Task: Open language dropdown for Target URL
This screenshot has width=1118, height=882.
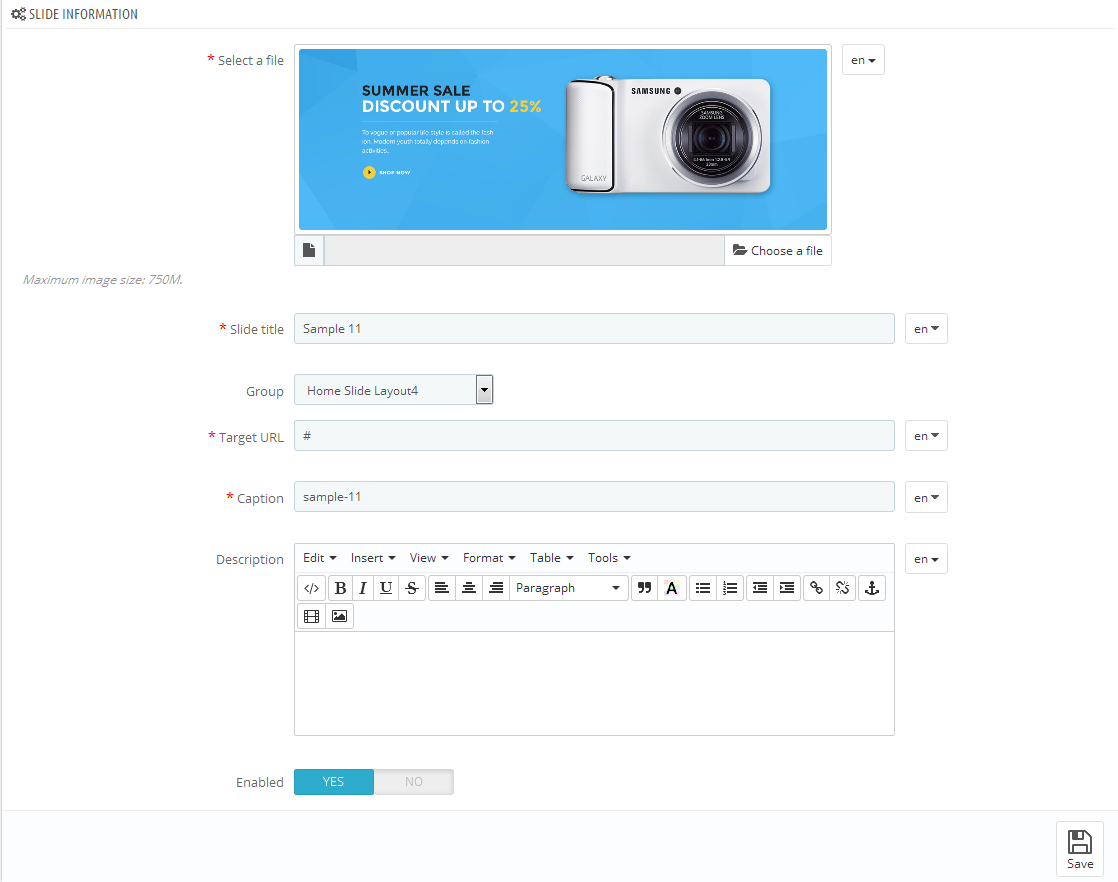Action: [926, 436]
